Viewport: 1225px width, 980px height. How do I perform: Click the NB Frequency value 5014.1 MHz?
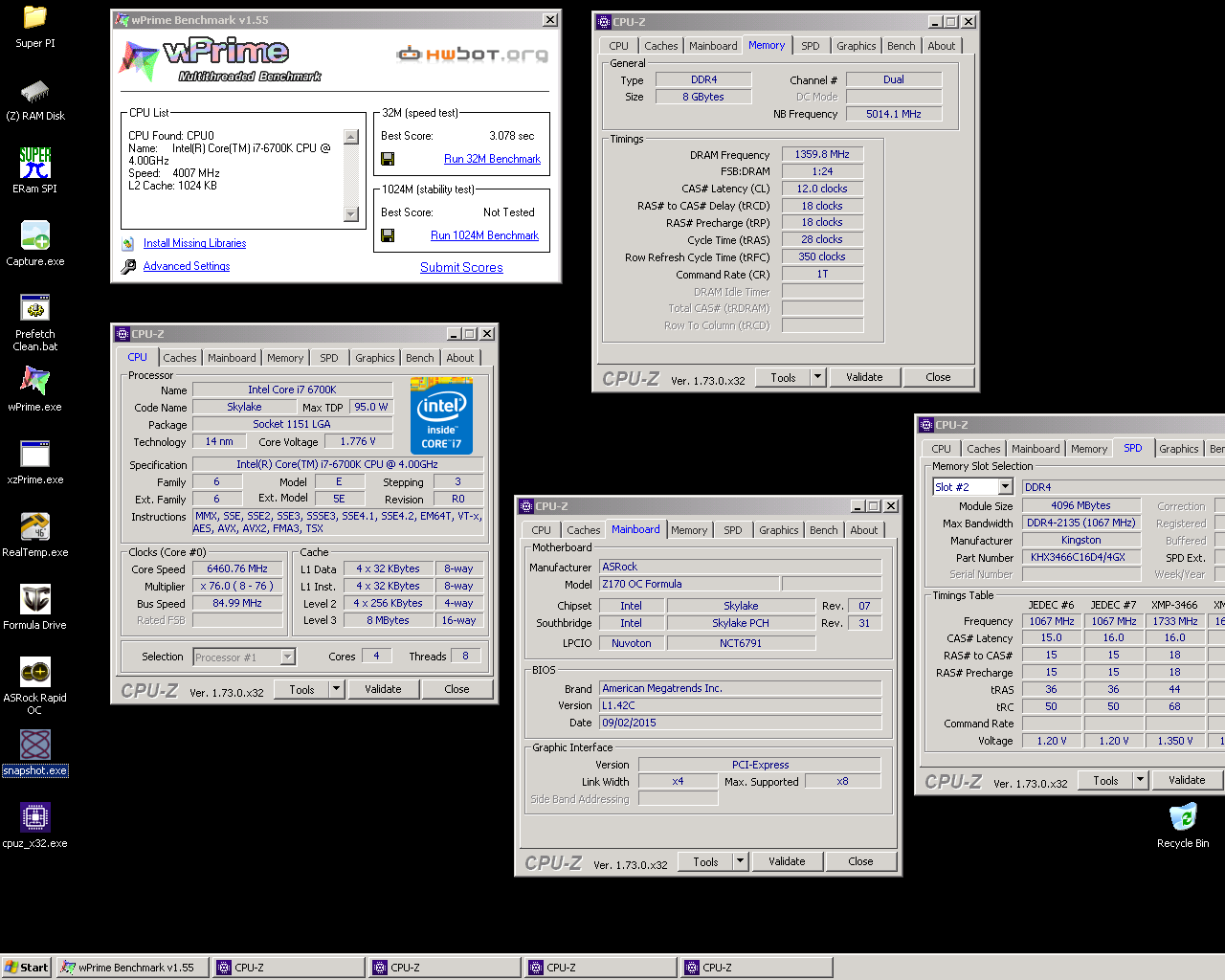(x=894, y=114)
